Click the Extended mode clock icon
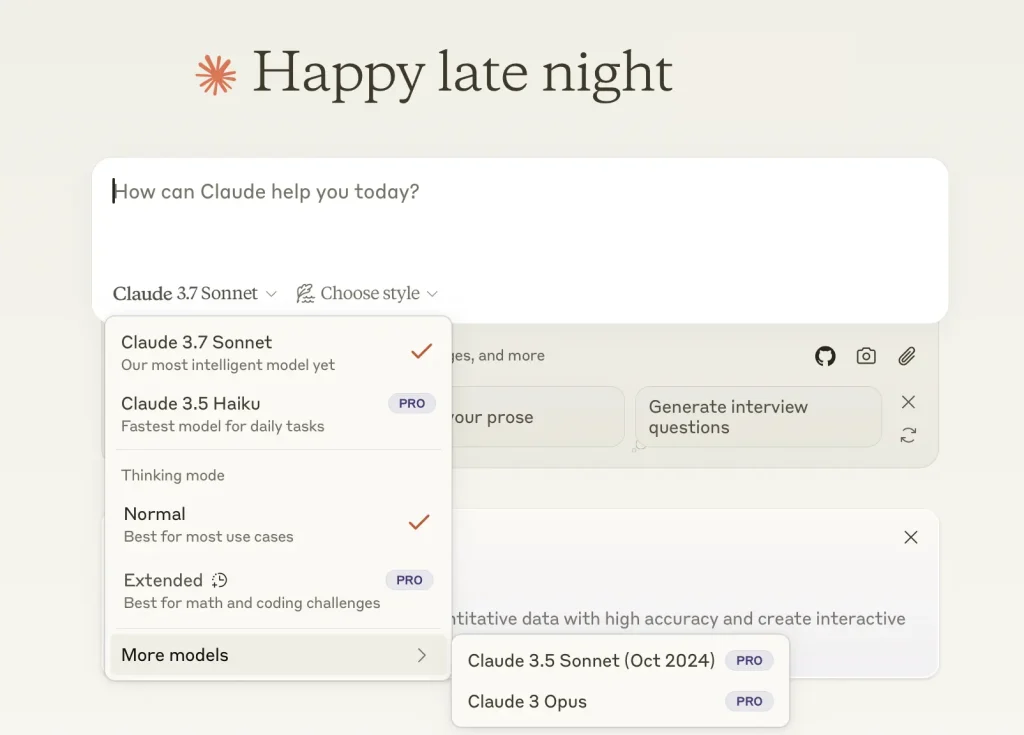Viewport: 1024px width, 735px height. click(x=219, y=580)
